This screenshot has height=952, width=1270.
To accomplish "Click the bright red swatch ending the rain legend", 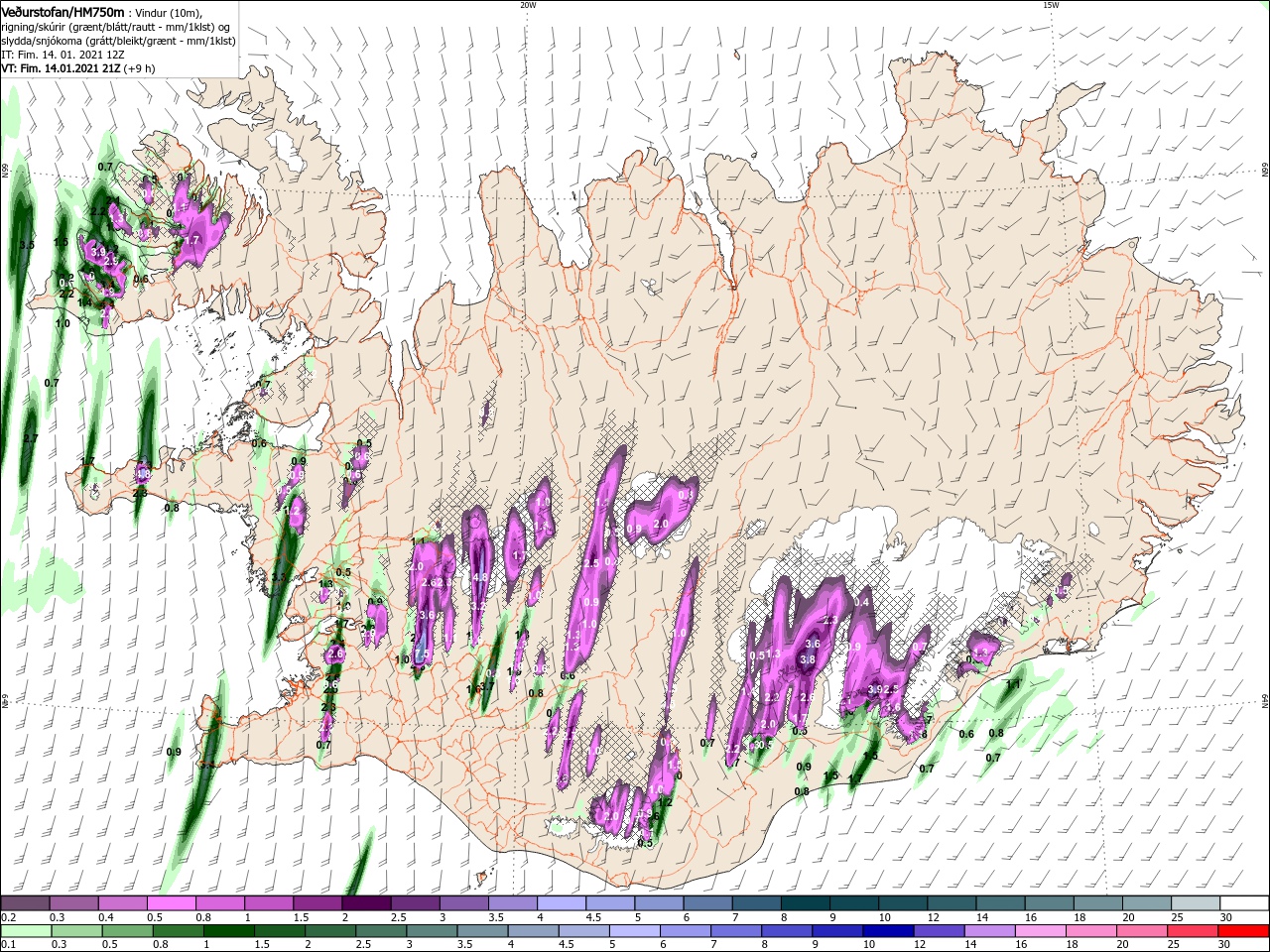I will point(1242,931).
